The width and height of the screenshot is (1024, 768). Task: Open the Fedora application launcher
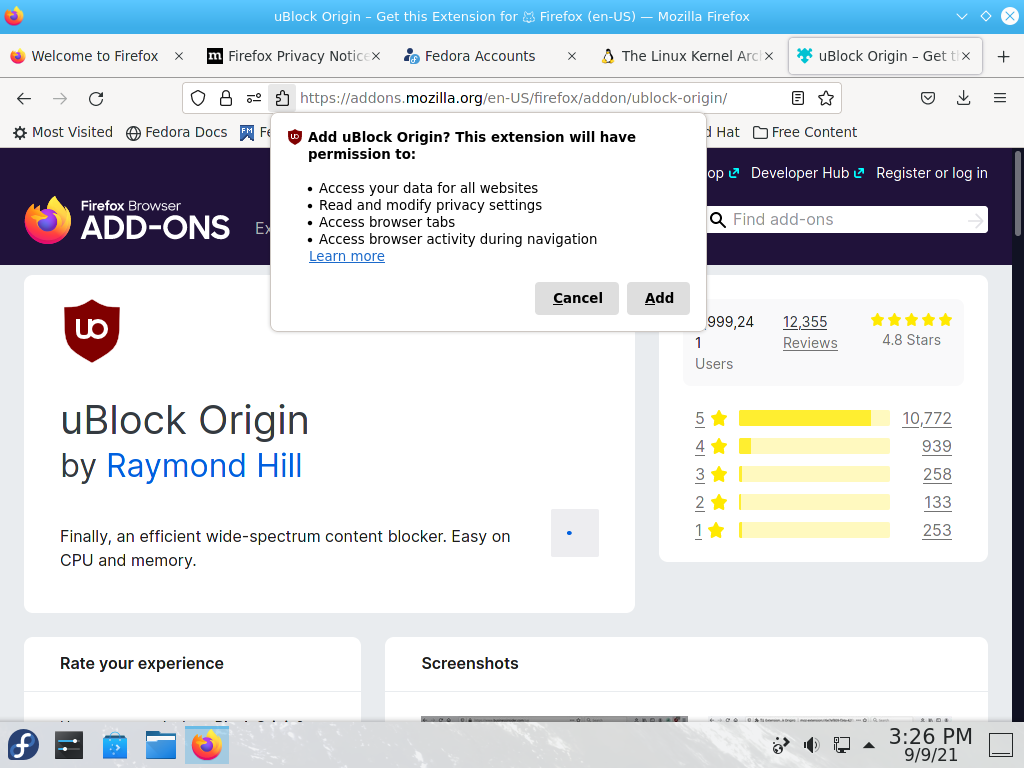pyautogui.click(x=24, y=745)
